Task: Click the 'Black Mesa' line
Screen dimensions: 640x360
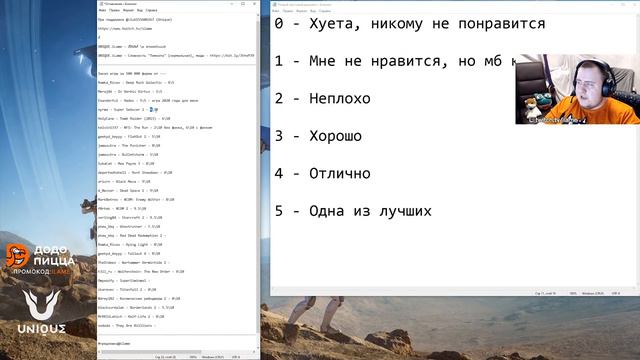Action: pos(124,181)
